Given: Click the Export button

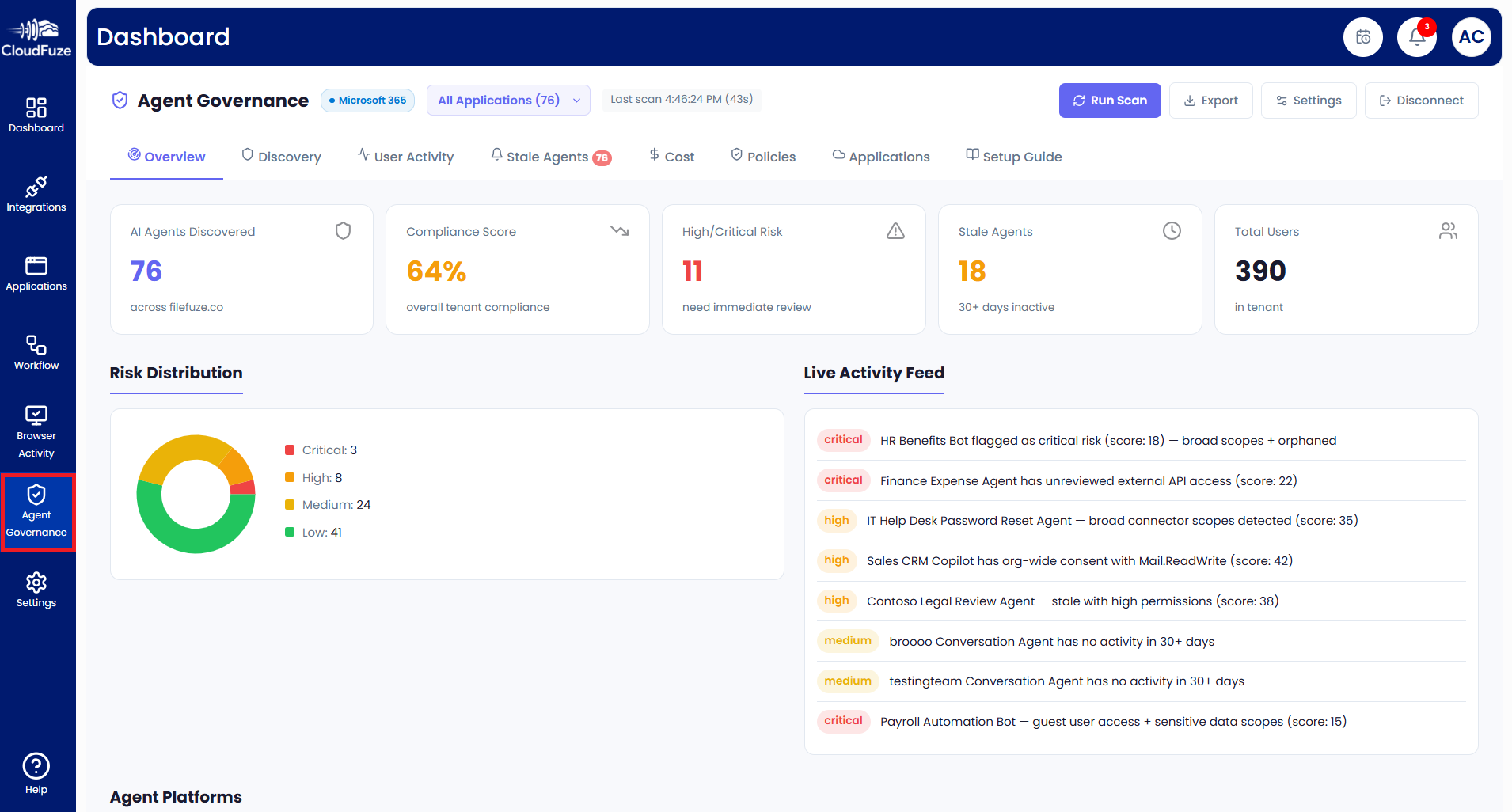Looking at the screenshot, I should [x=1210, y=101].
